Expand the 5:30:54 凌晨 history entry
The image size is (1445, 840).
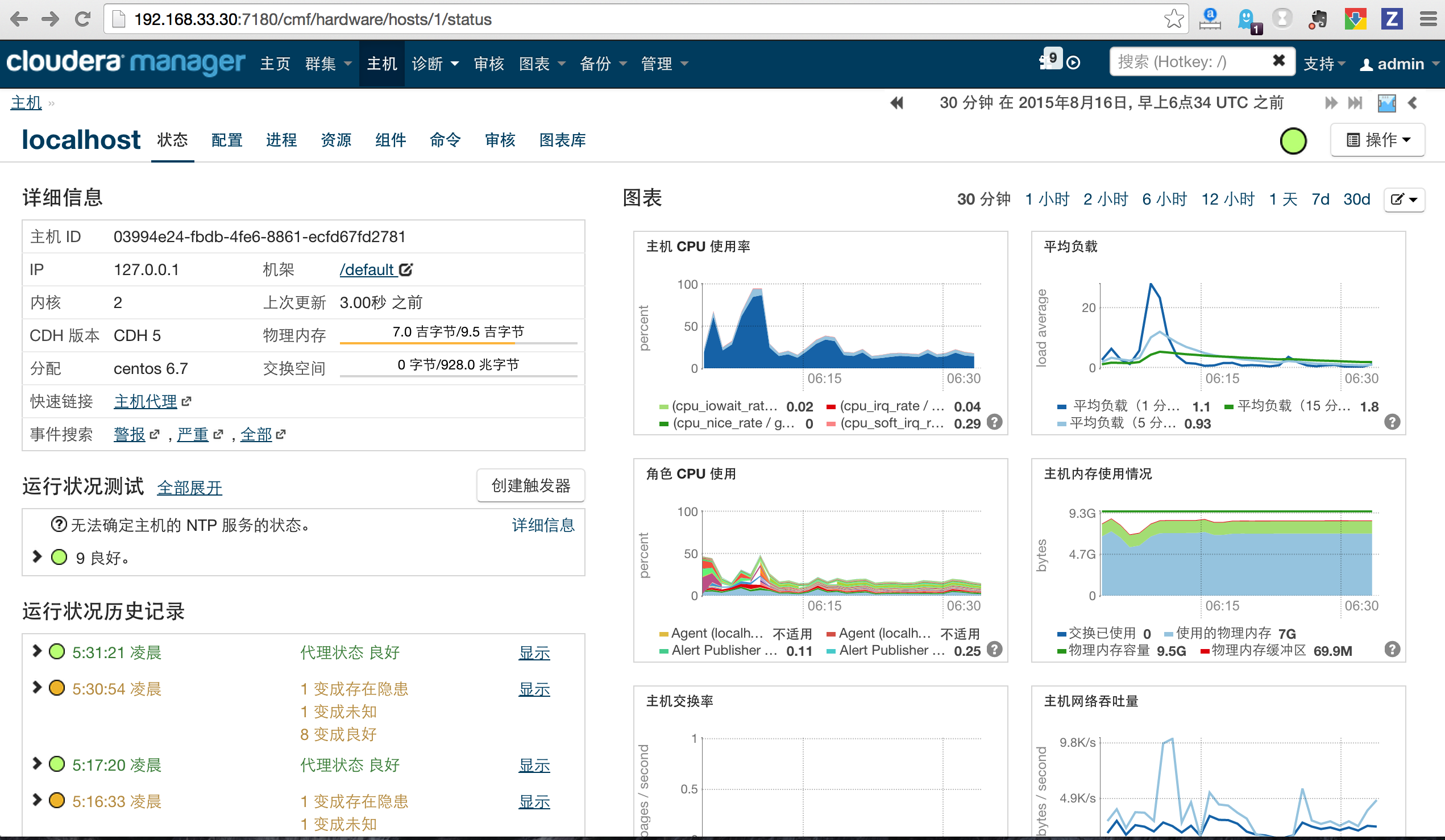pos(38,688)
